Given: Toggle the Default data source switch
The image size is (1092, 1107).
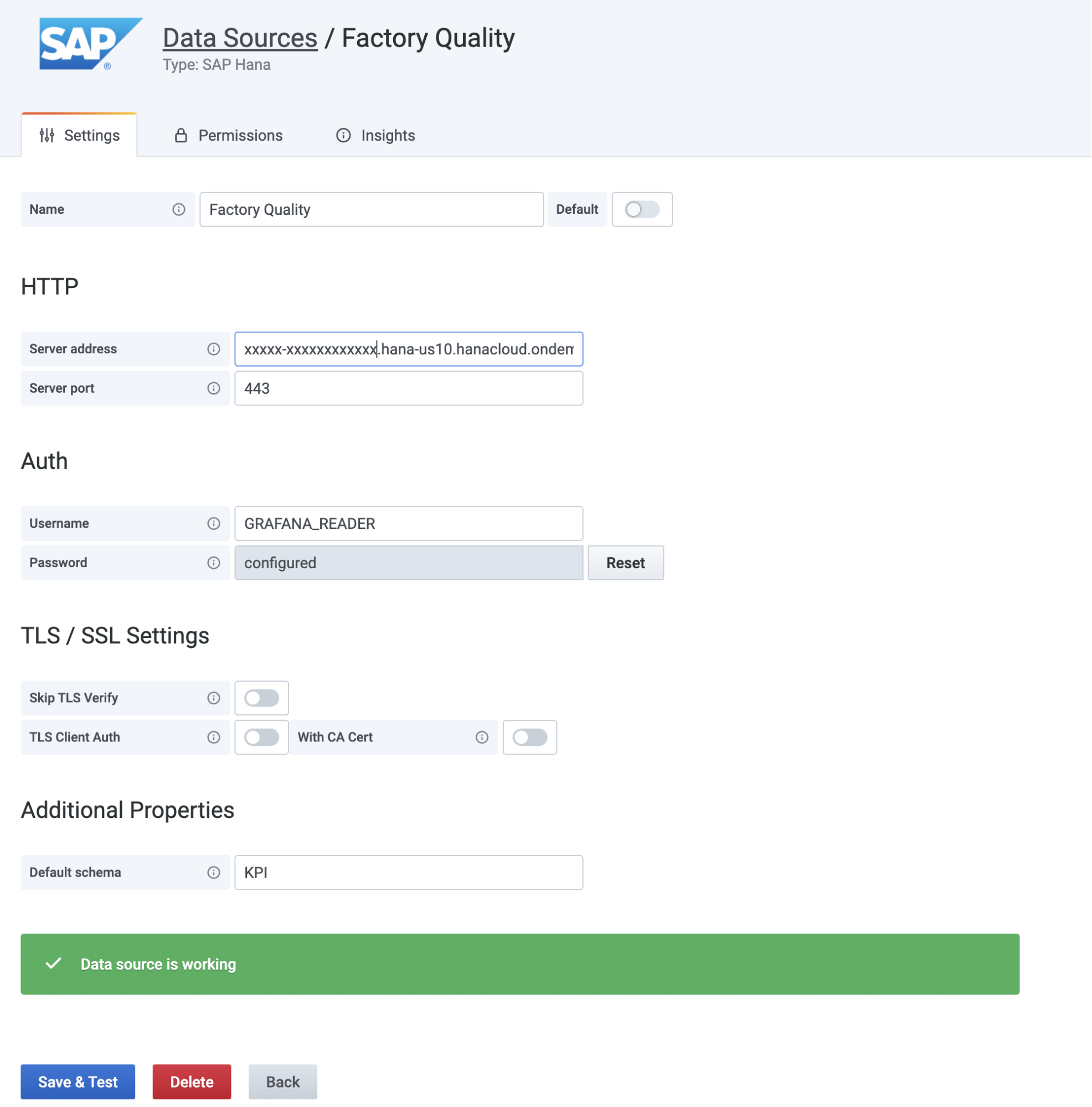Looking at the screenshot, I should [642, 209].
